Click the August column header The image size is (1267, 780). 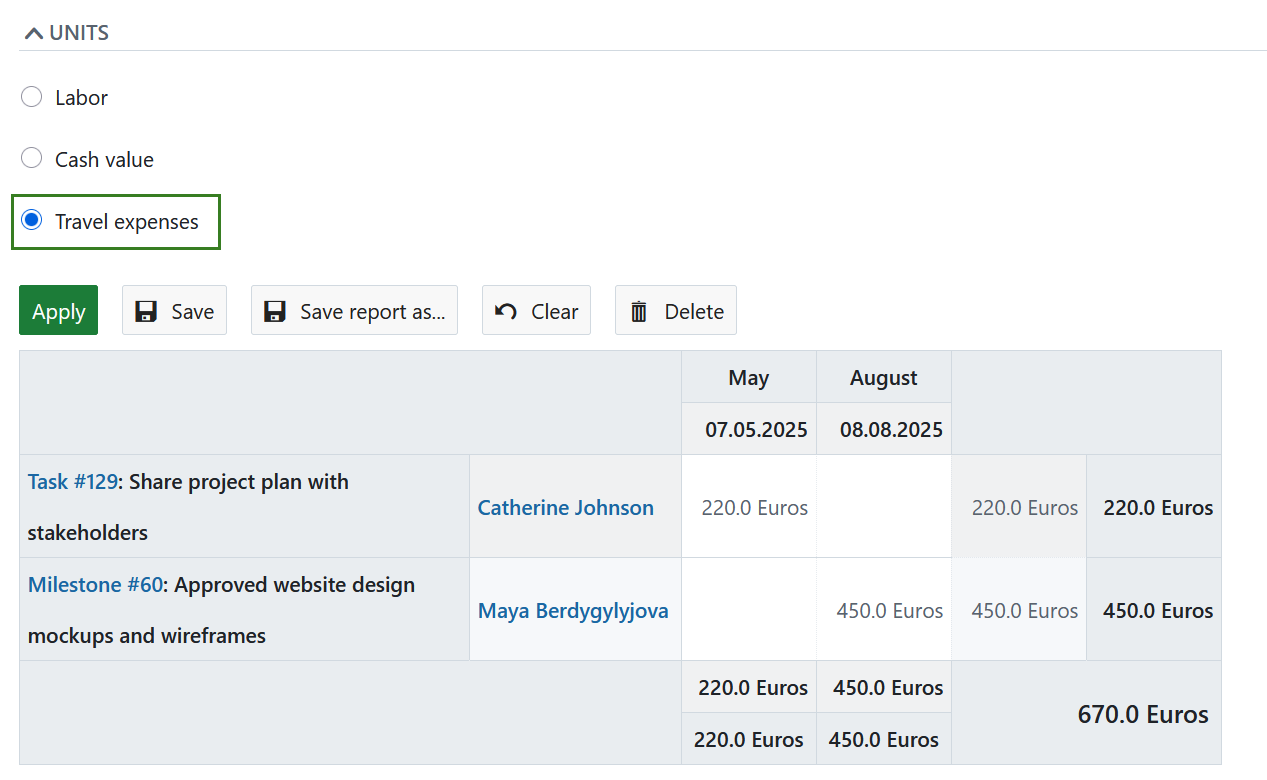point(883,377)
